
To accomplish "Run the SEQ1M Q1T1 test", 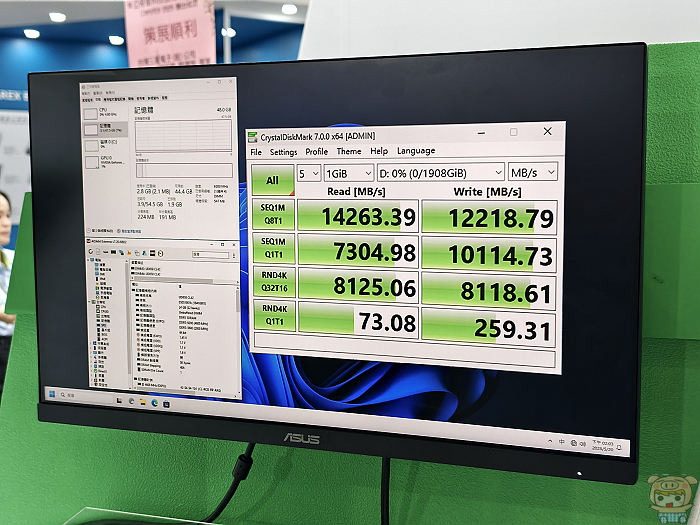I will point(273,248).
